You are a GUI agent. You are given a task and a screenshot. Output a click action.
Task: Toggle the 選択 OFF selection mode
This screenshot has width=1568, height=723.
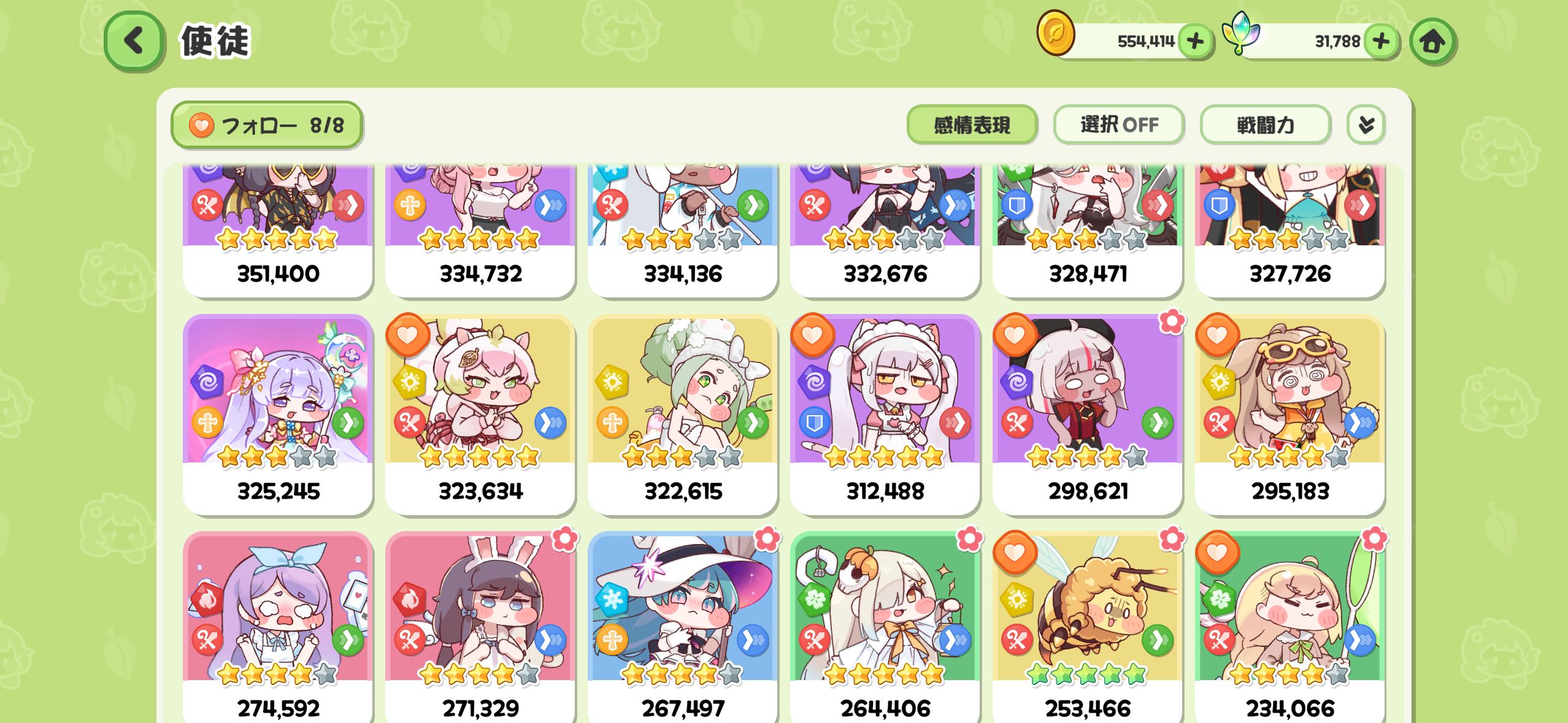[1119, 125]
